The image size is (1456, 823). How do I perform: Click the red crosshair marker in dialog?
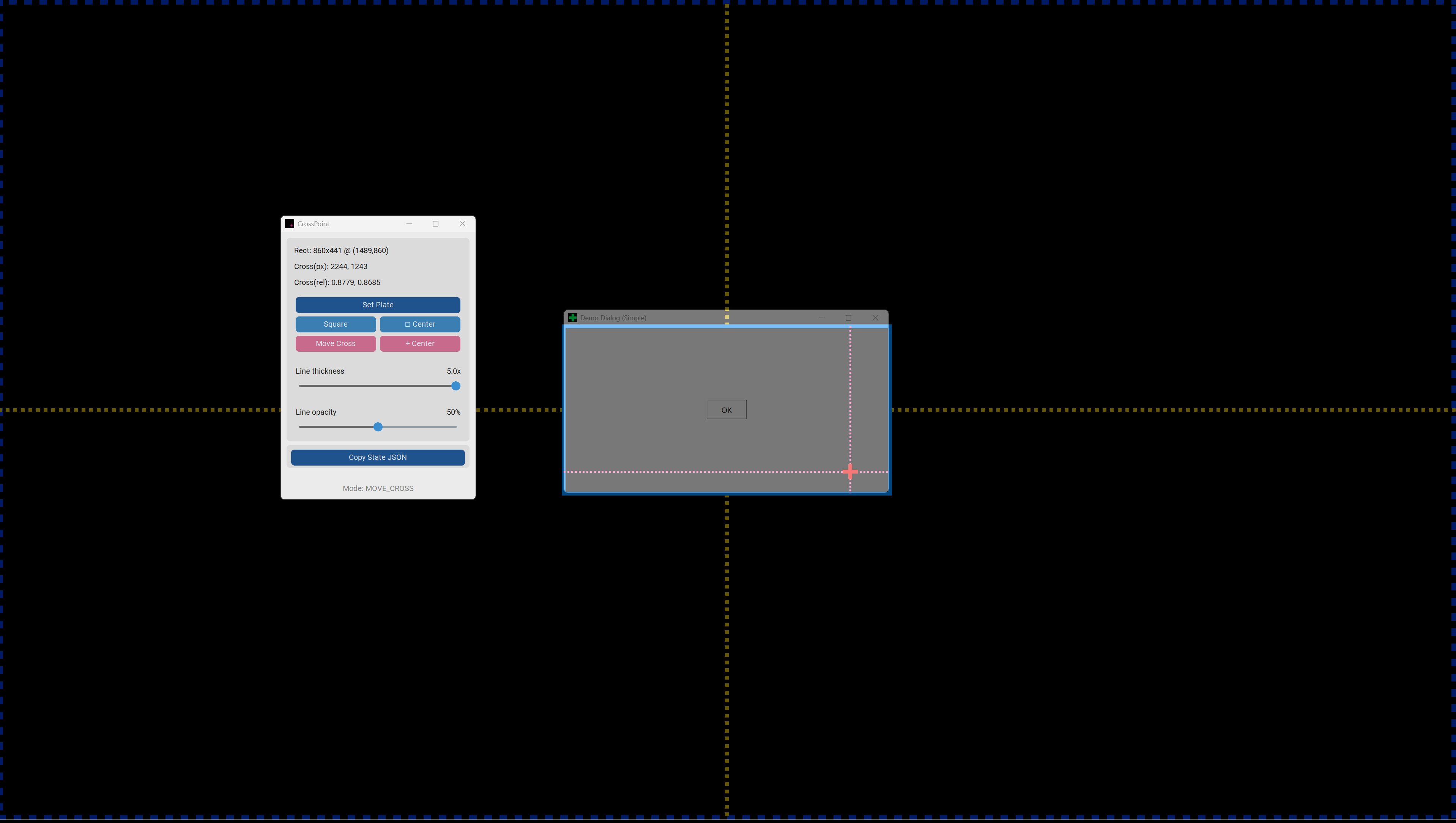[x=850, y=471]
